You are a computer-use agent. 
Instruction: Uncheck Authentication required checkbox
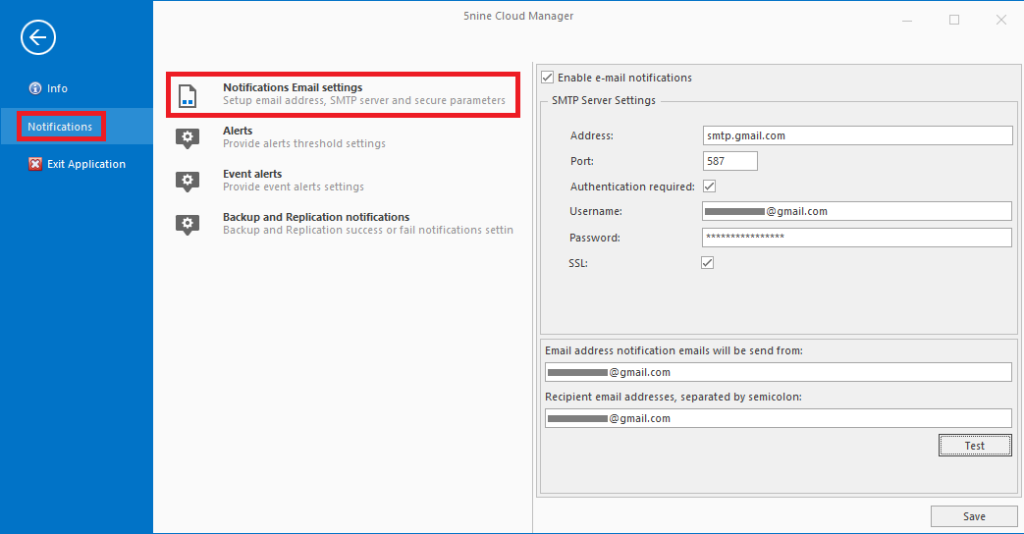pos(709,186)
